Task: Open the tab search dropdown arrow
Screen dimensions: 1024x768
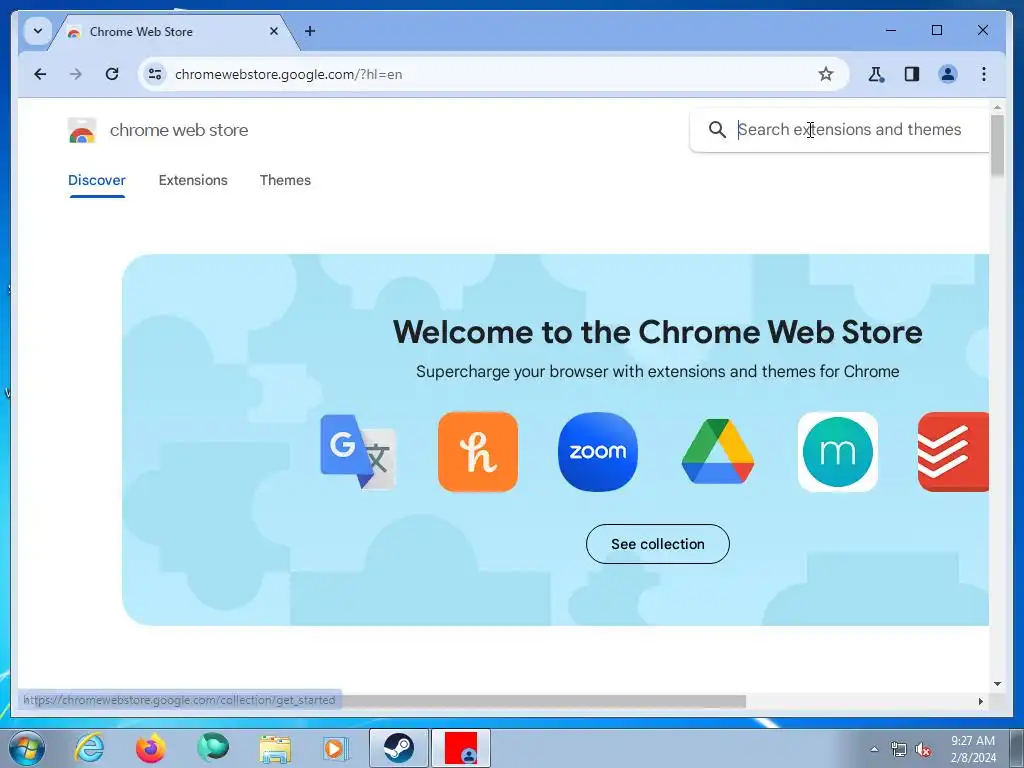Action: tap(38, 31)
